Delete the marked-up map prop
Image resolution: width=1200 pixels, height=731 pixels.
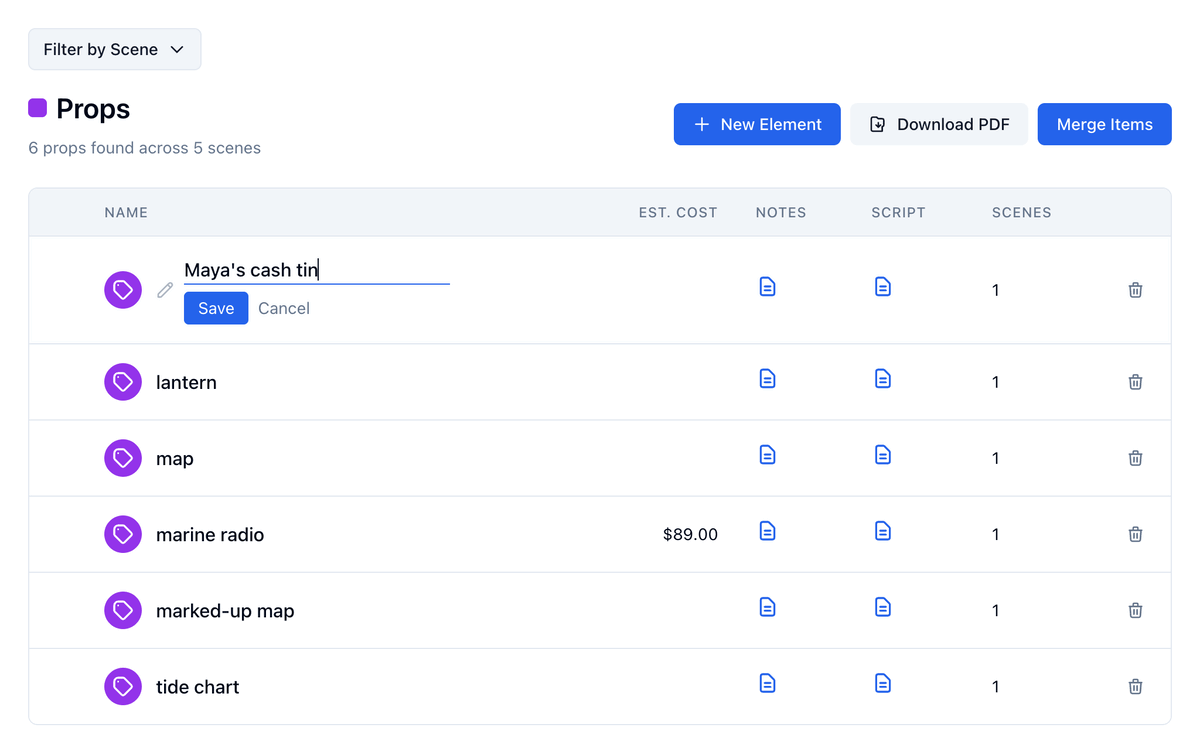1135,610
